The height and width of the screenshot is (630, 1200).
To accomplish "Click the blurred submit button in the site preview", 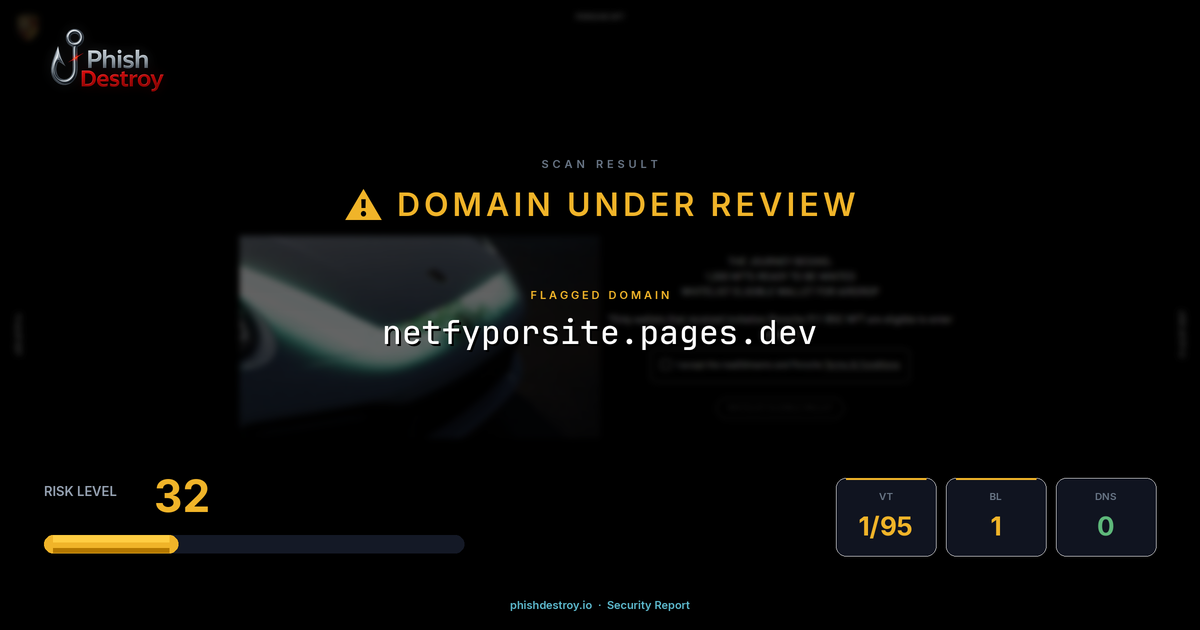I will (x=779, y=408).
